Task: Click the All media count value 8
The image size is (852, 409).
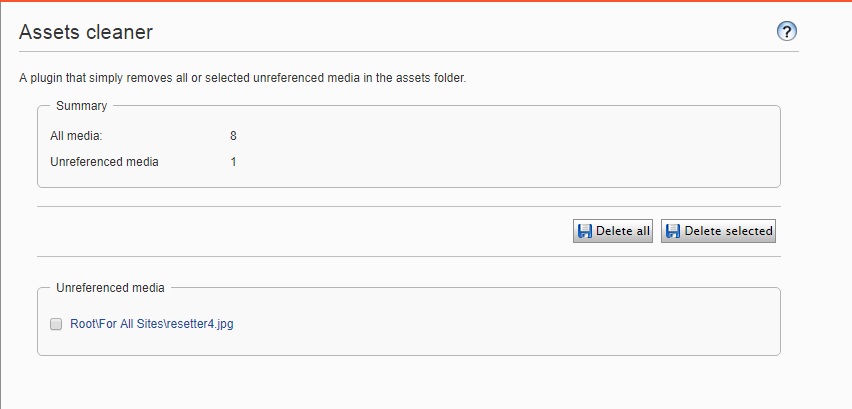Action: click(233, 135)
